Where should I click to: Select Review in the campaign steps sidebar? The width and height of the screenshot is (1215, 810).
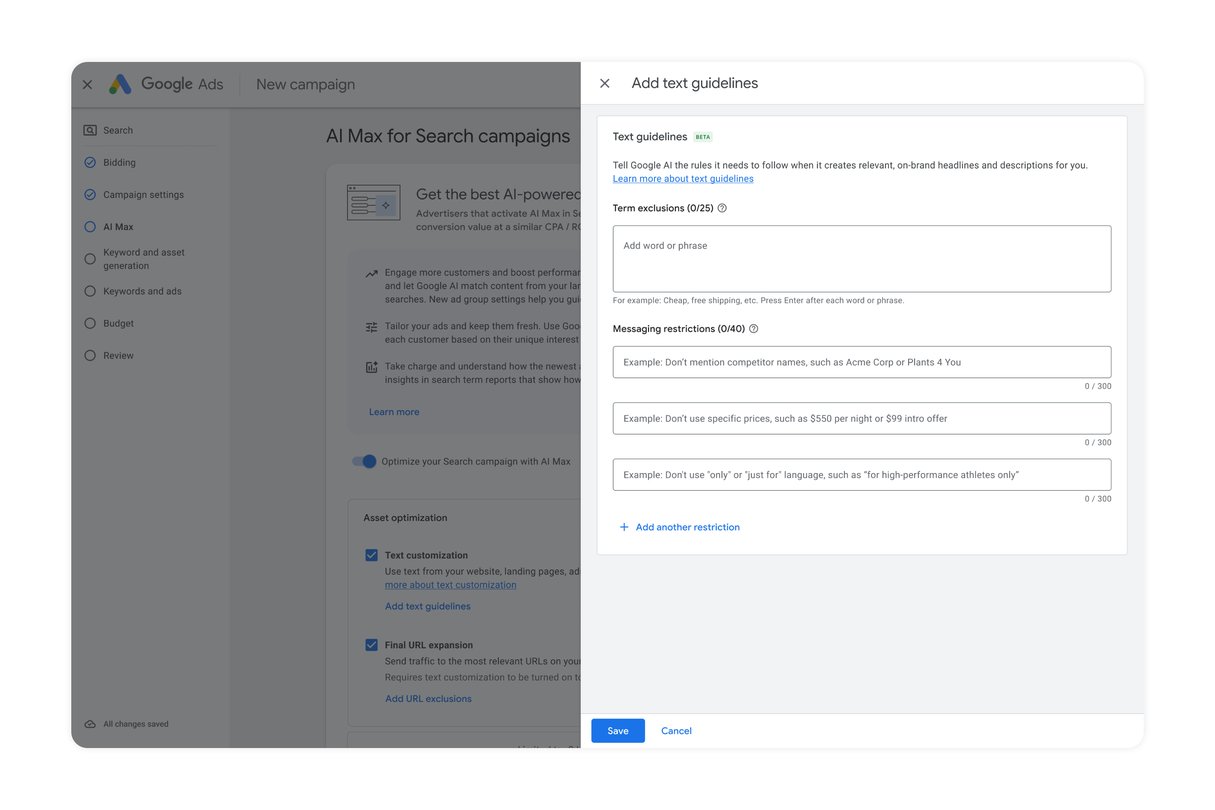point(89,355)
